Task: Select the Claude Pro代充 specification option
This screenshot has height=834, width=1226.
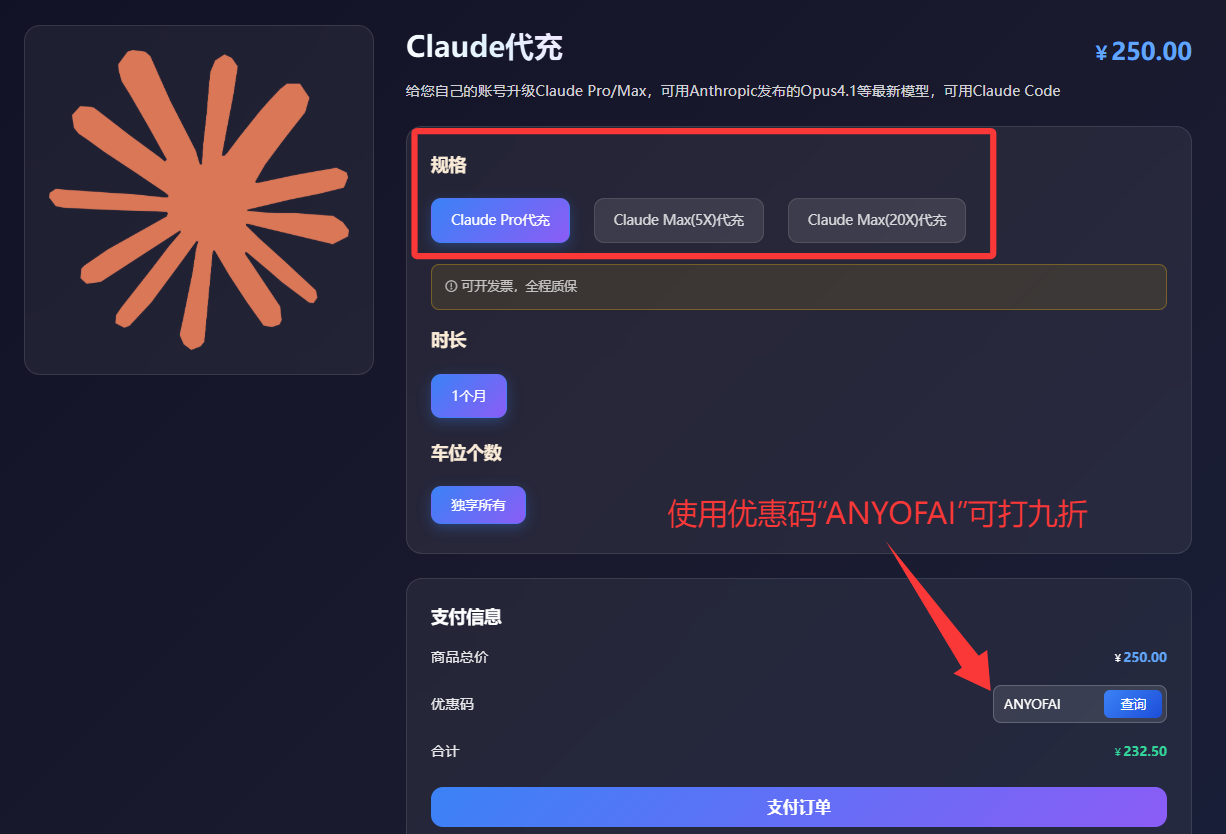Action: click(500, 220)
